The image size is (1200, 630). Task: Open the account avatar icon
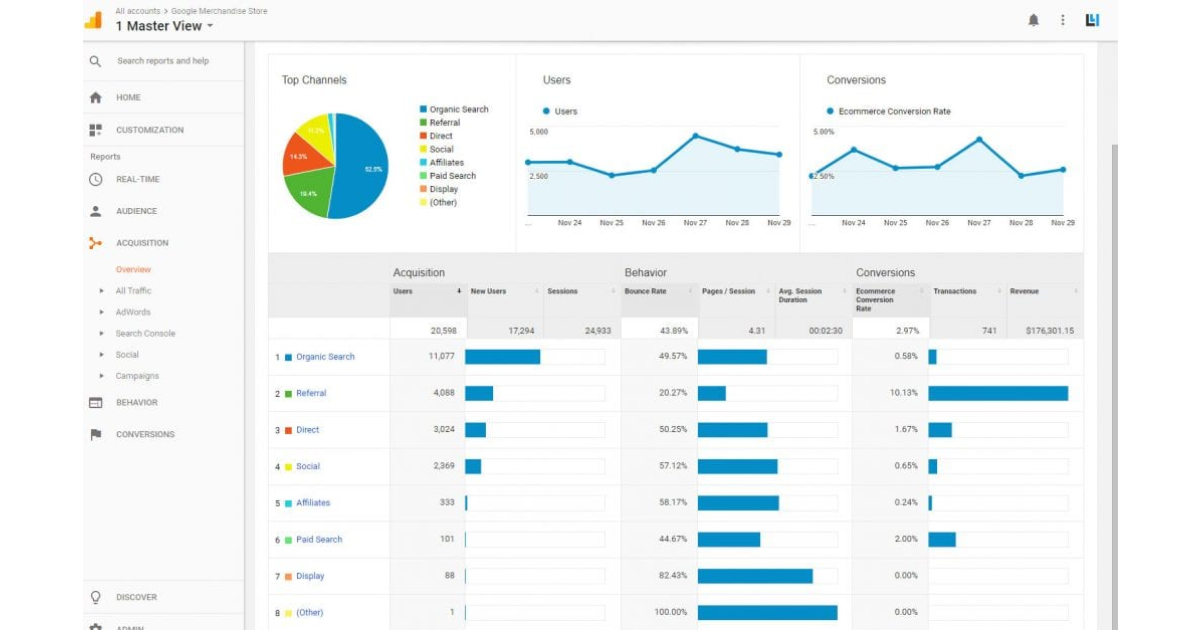1092,20
